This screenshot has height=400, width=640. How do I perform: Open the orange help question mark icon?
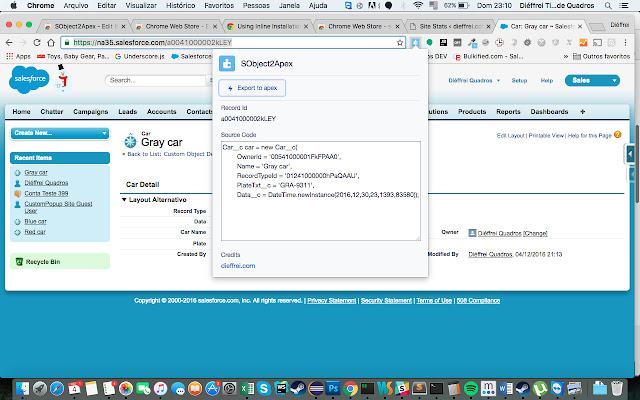[618, 134]
